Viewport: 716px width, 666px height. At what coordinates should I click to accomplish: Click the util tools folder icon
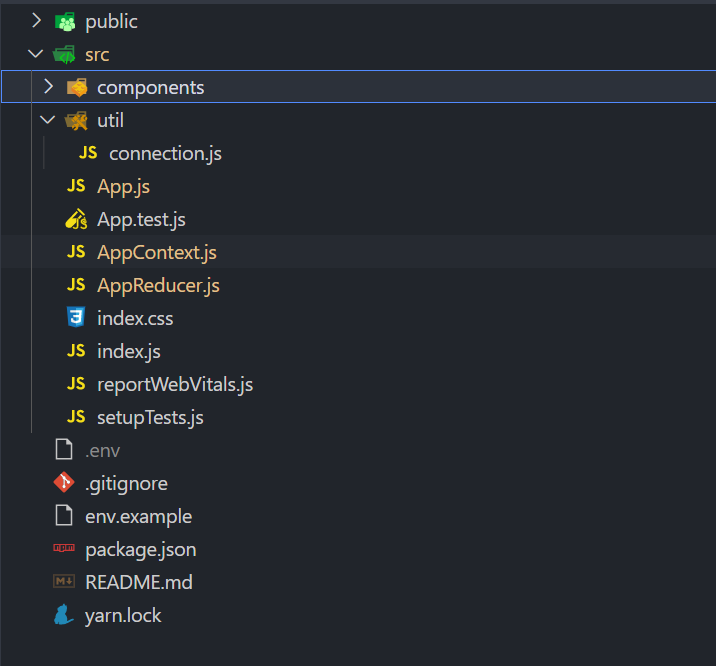[x=76, y=121]
